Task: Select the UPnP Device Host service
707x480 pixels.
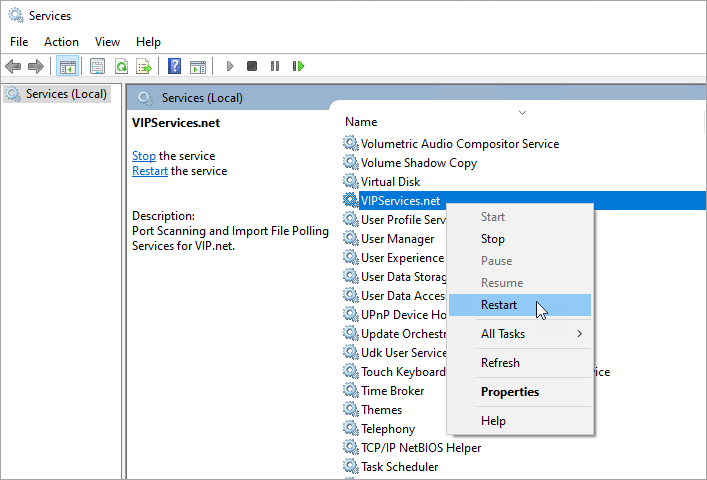Action: pyautogui.click(x=403, y=314)
